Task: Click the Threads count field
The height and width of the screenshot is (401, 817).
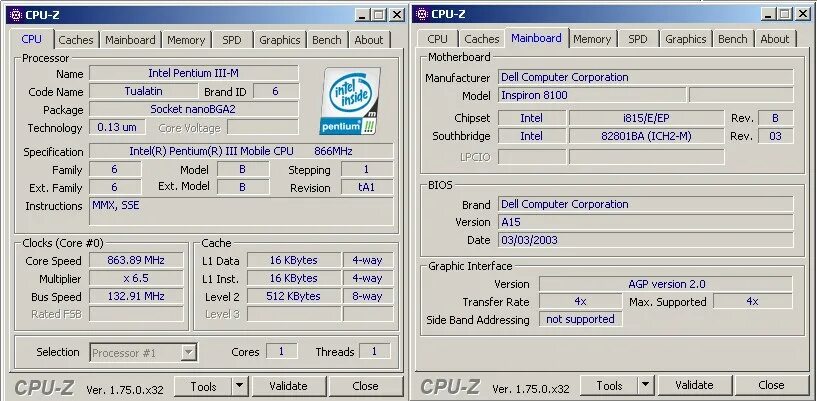Action: click(374, 352)
